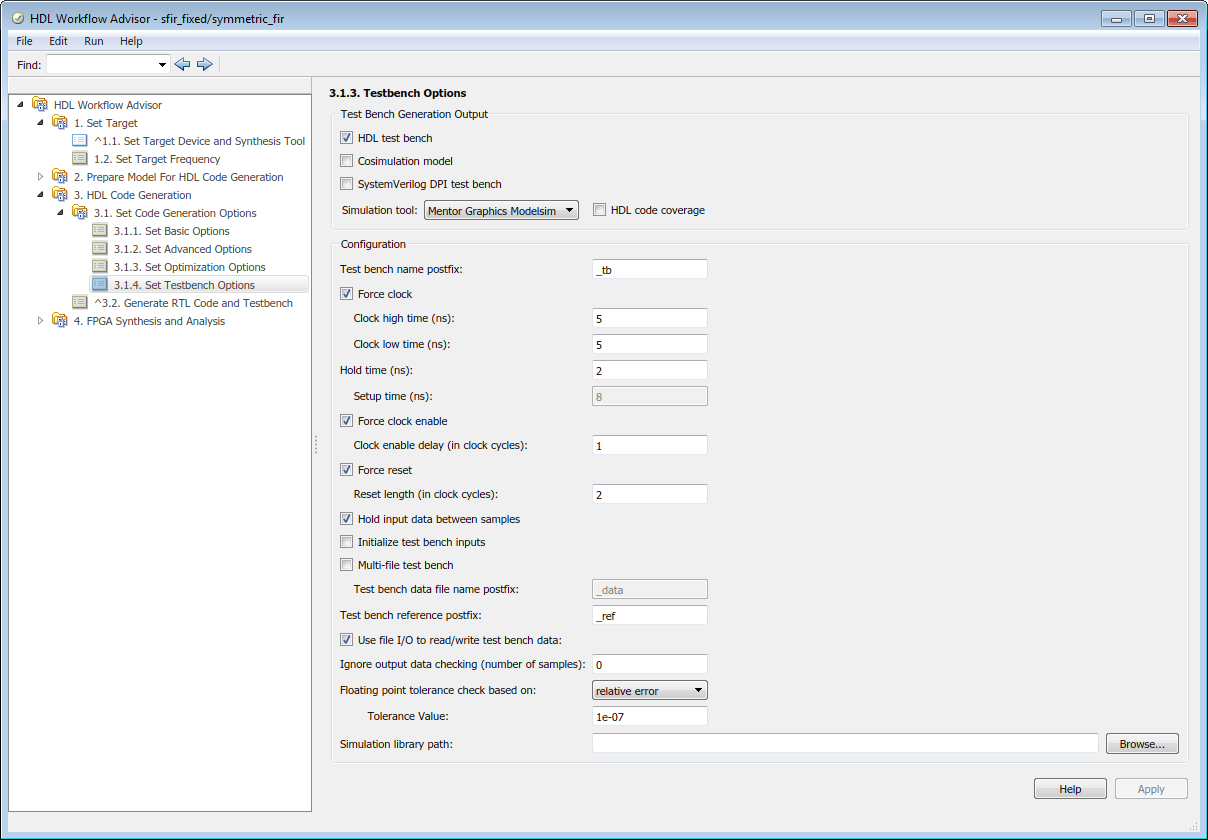
Task: Click the Tolerance Value field
Action: 650,716
